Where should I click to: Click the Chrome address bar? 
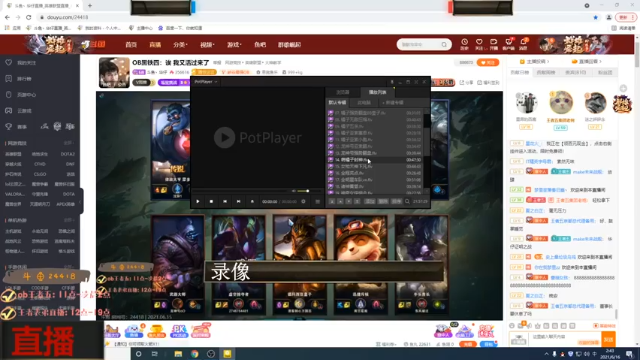(314, 17)
